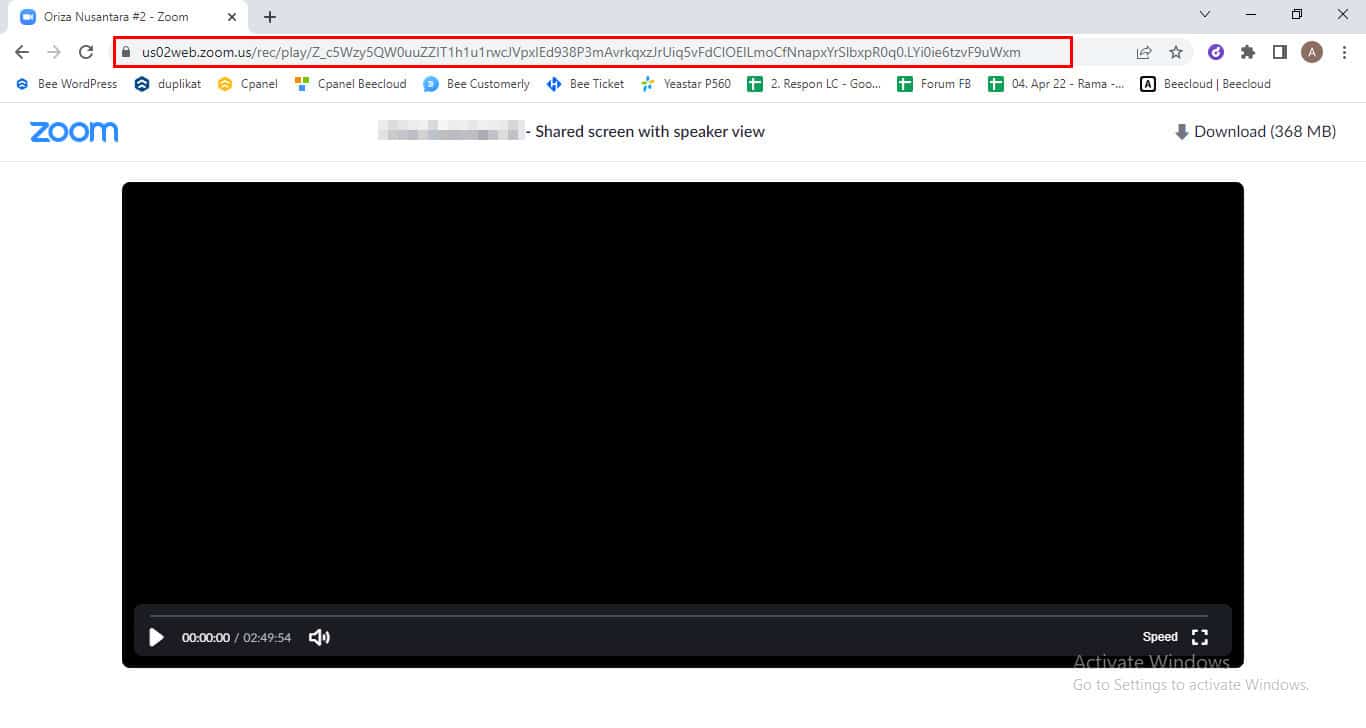Go back to previous page

click(22, 52)
